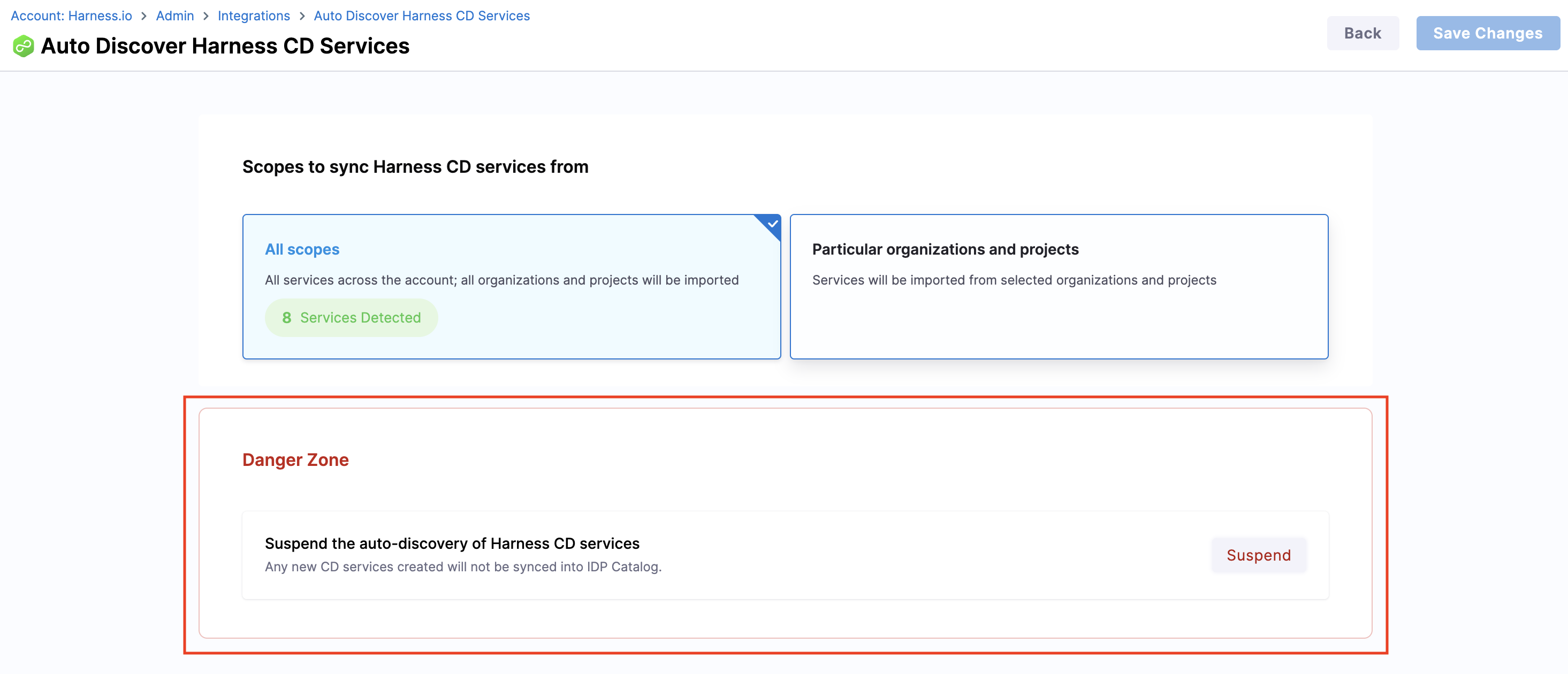Click the number 8 in the detected badge
This screenshot has height=674, width=1568.
click(287, 318)
